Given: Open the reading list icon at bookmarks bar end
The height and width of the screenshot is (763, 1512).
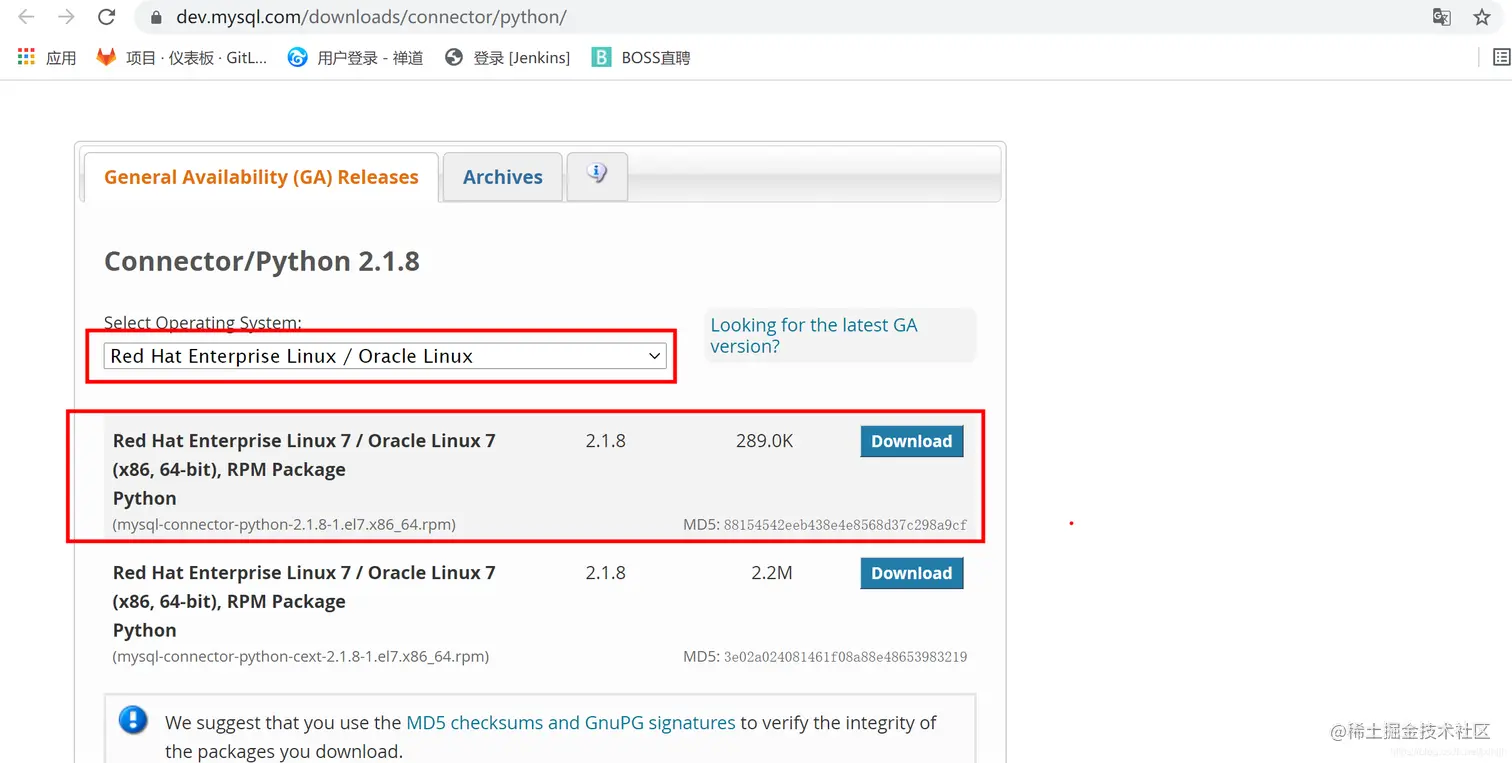Looking at the screenshot, I should point(1501,58).
